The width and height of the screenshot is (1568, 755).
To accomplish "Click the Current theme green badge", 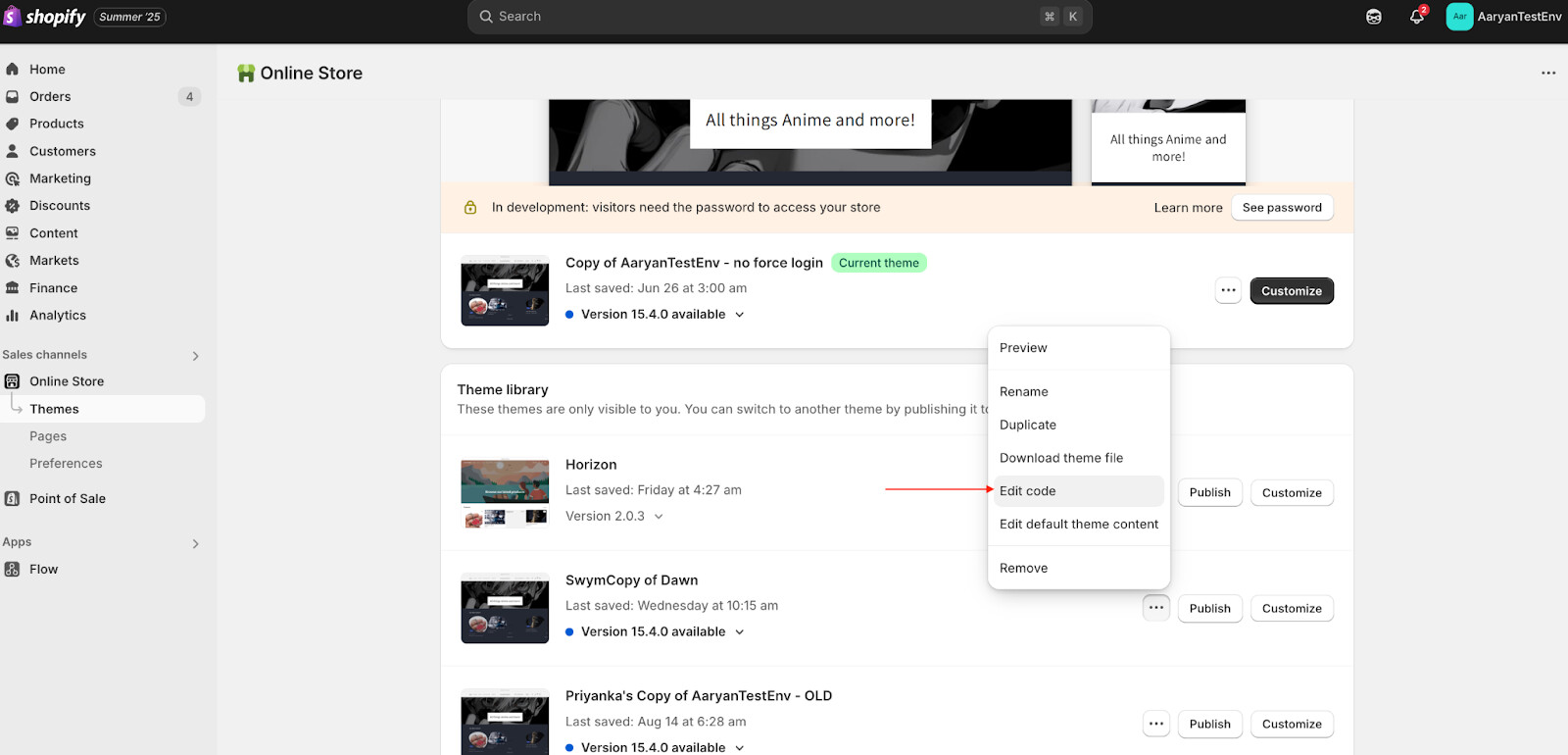I will pos(879,263).
